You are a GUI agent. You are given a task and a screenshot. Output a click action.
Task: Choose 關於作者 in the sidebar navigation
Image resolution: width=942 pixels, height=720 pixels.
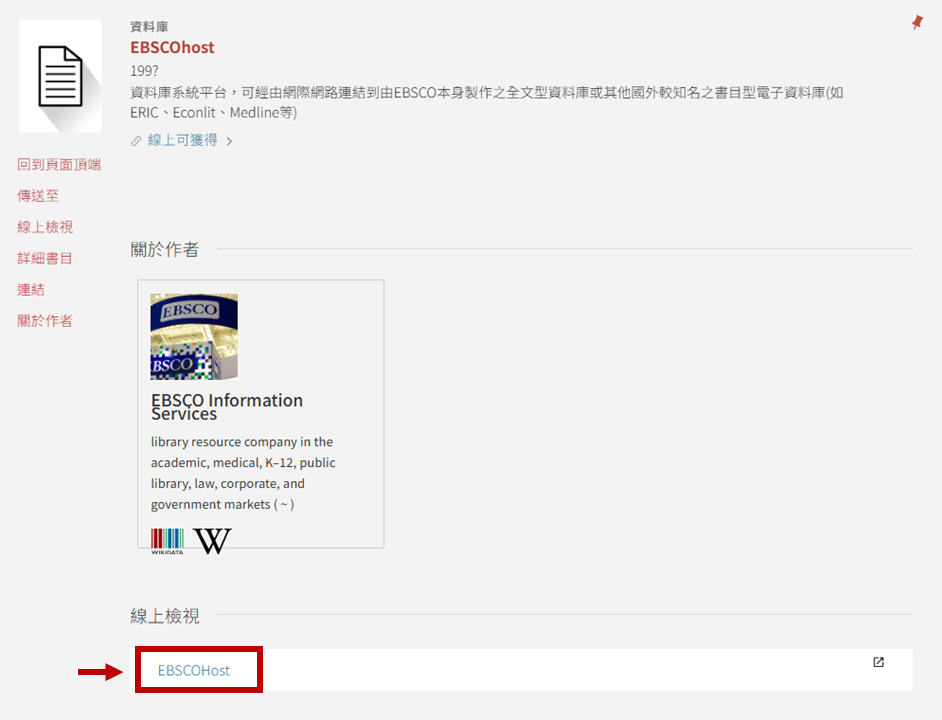click(45, 321)
